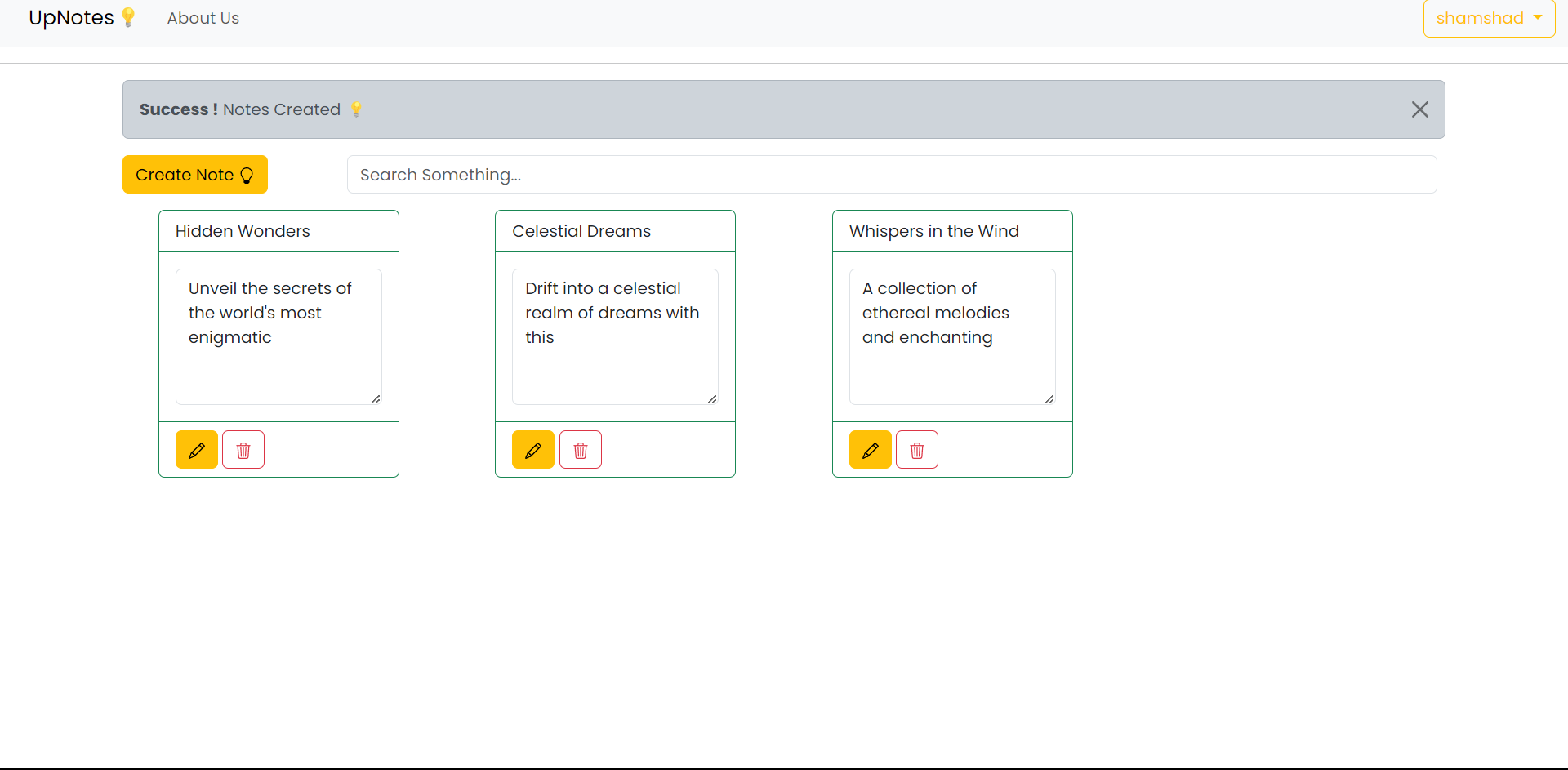Click the Hidden Wonders note title

click(243, 231)
